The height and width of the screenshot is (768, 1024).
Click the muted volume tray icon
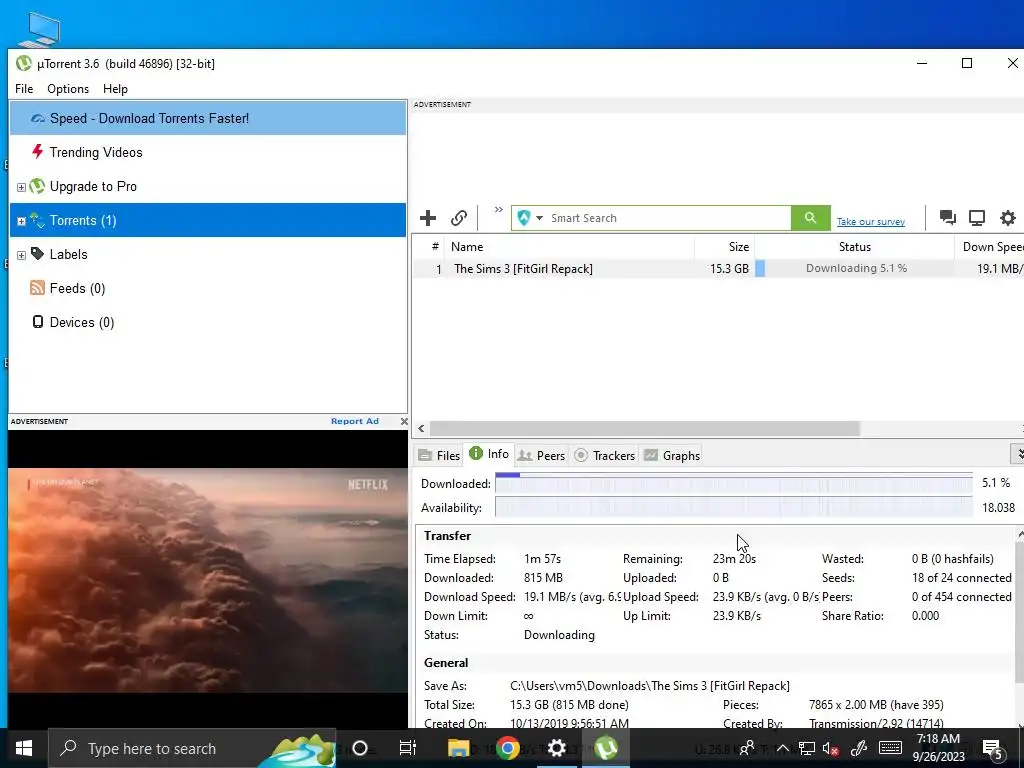[x=831, y=748]
